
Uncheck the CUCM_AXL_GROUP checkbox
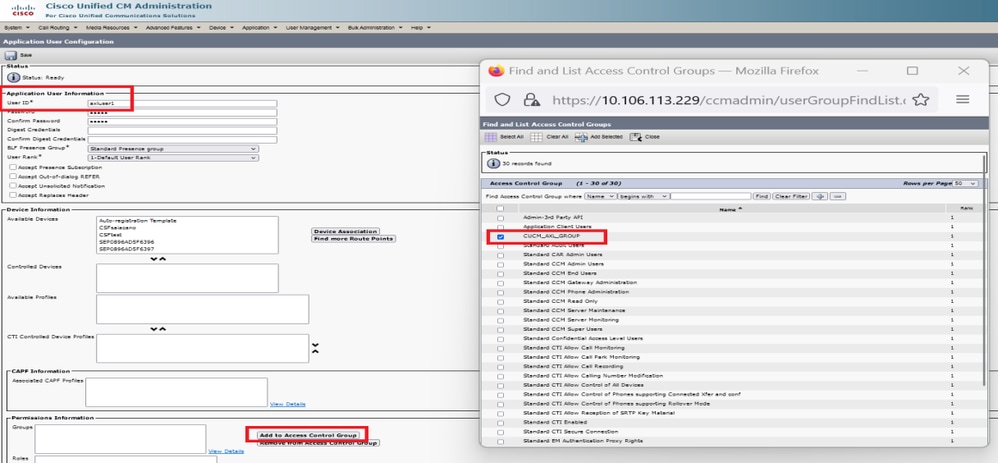(500, 236)
